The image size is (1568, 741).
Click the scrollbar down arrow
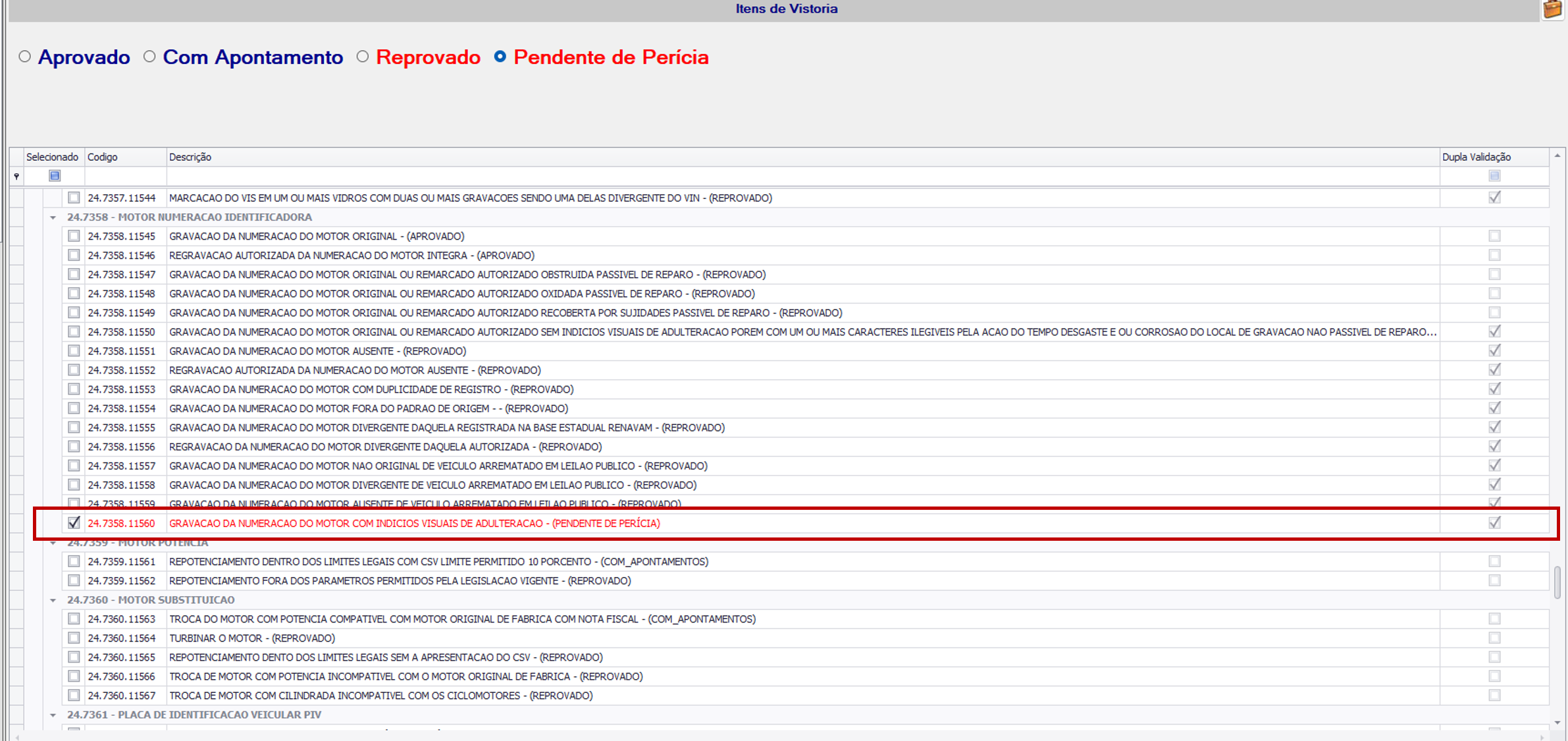pyautogui.click(x=1557, y=723)
